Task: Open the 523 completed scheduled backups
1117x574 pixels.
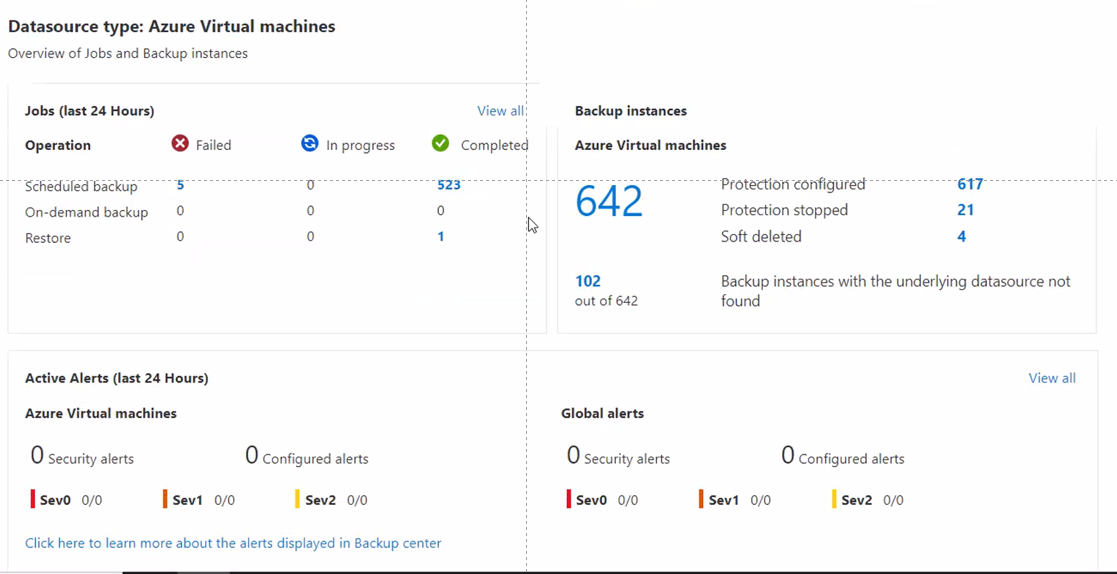Action: click(x=449, y=185)
